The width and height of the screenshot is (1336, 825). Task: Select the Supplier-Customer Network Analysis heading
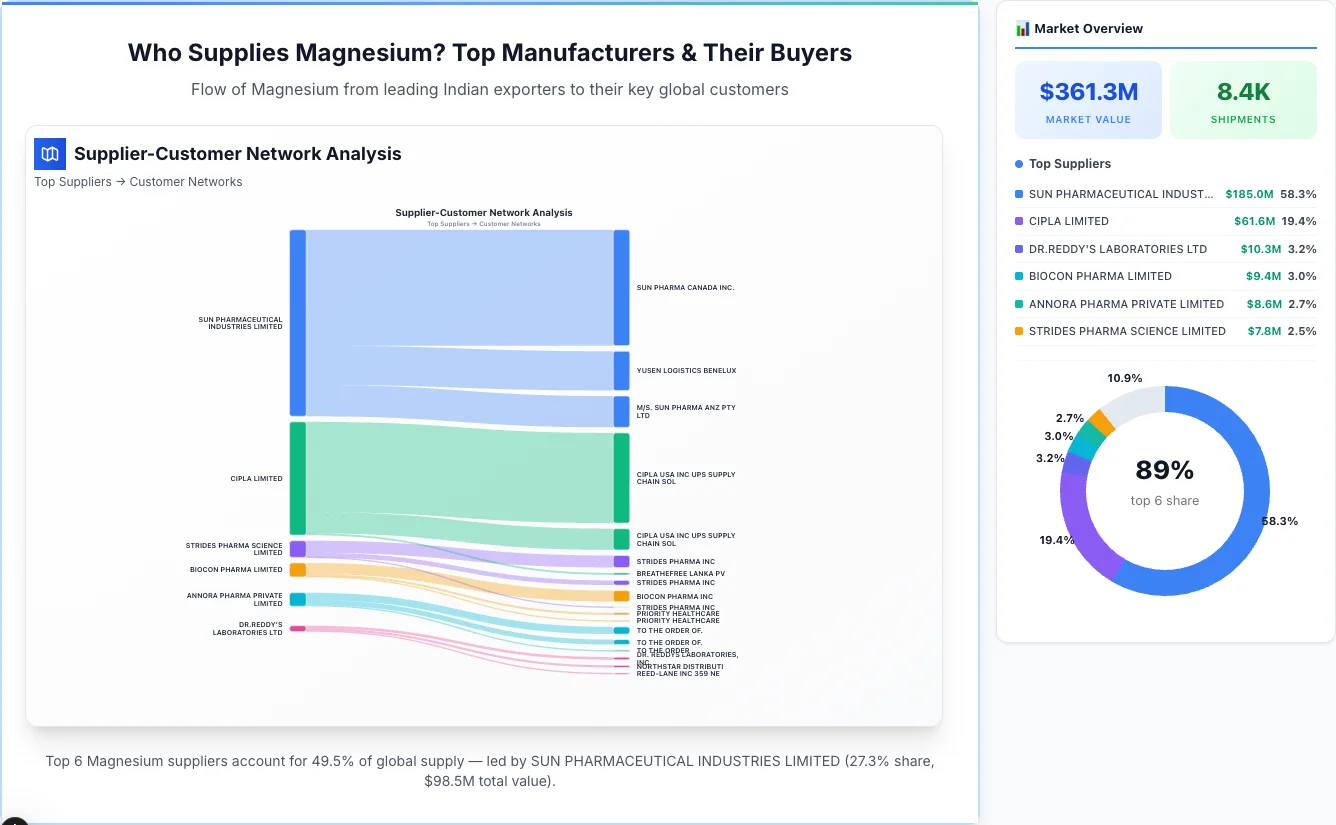click(237, 153)
